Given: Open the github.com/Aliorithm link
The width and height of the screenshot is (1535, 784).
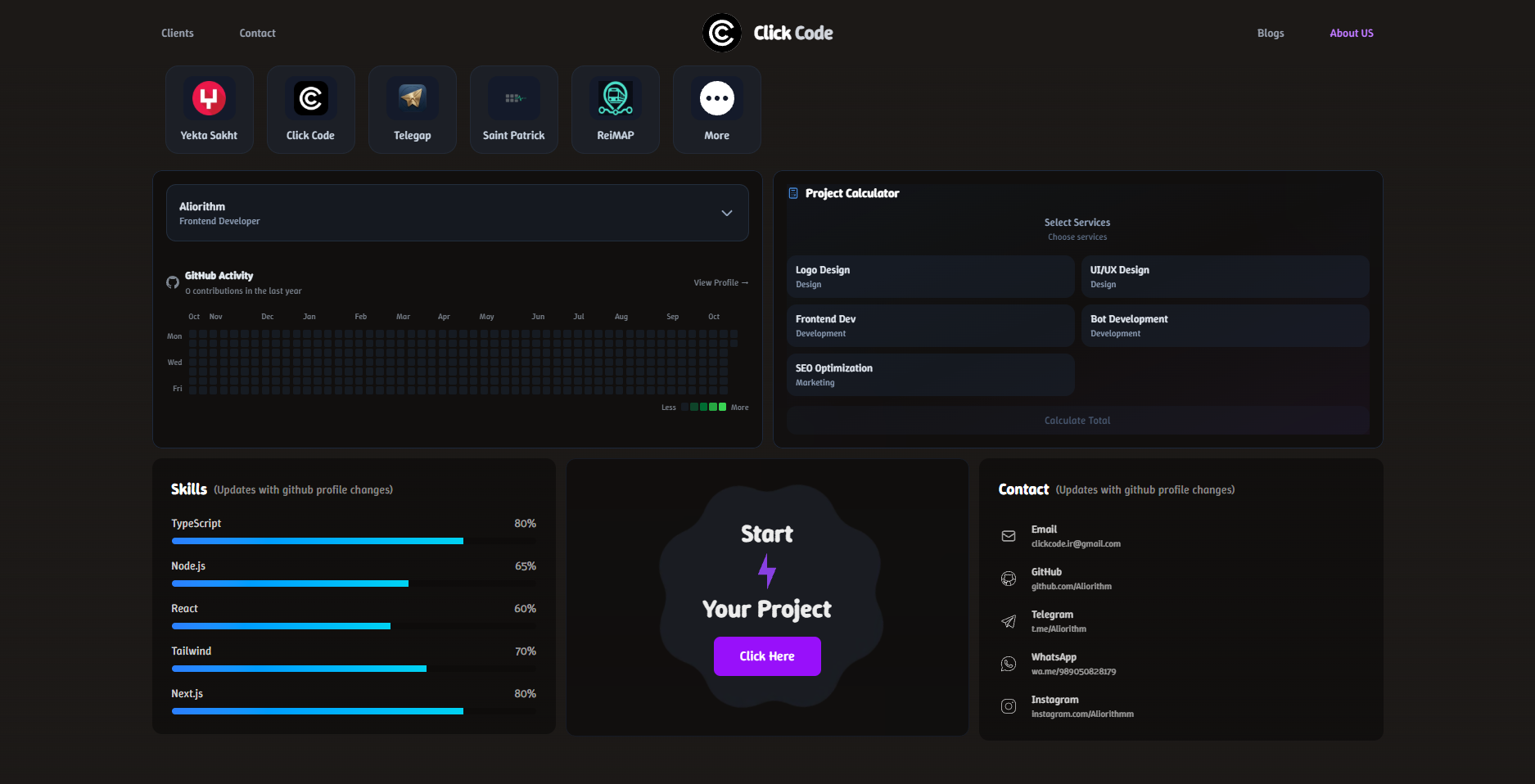Looking at the screenshot, I should pyautogui.click(x=1072, y=586).
